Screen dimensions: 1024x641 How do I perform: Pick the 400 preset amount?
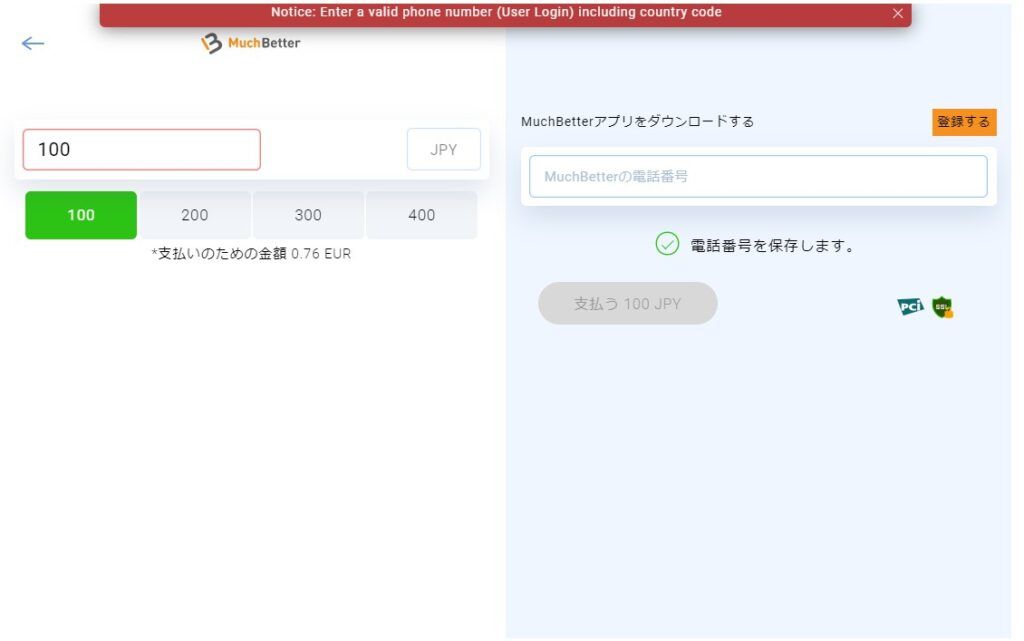point(421,215)
